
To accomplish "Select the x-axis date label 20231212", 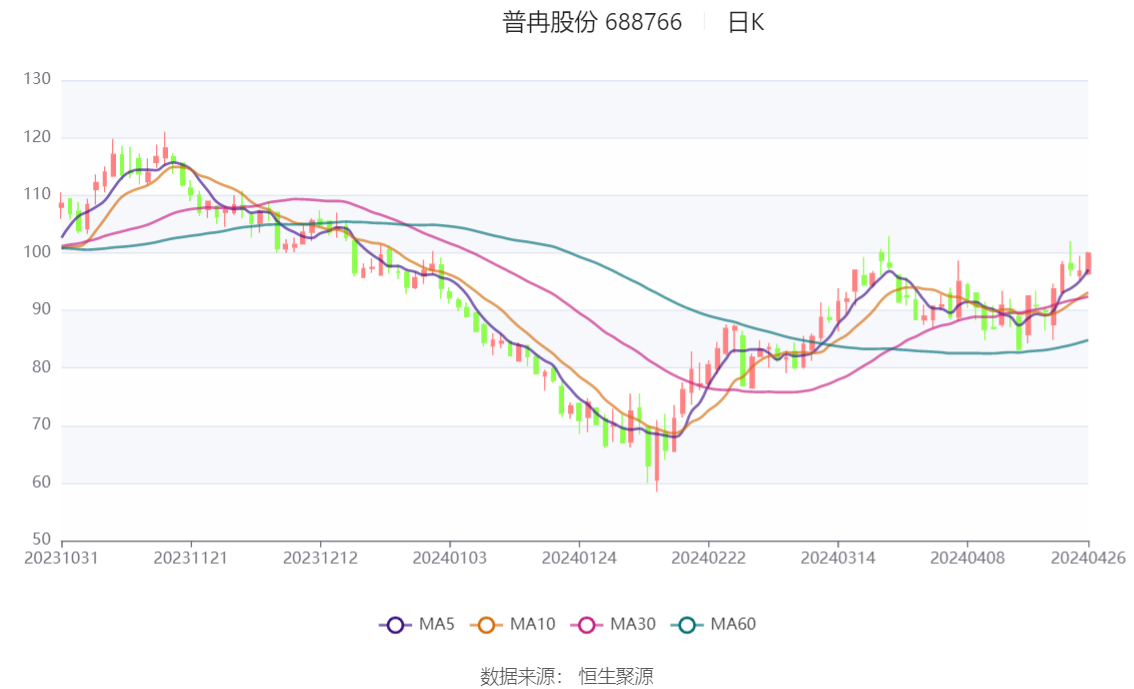I will [x=320, y=558].
